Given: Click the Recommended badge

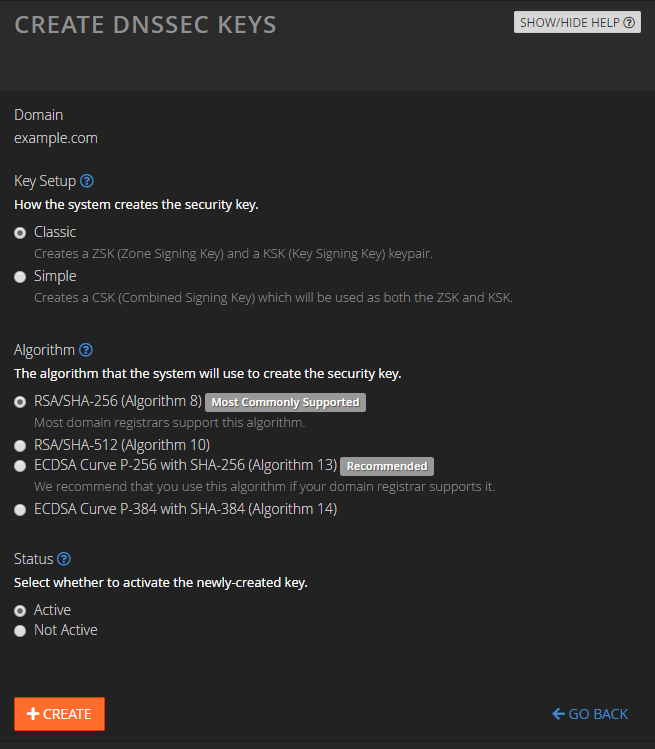Looking at the screenshot, I should 387,466.
